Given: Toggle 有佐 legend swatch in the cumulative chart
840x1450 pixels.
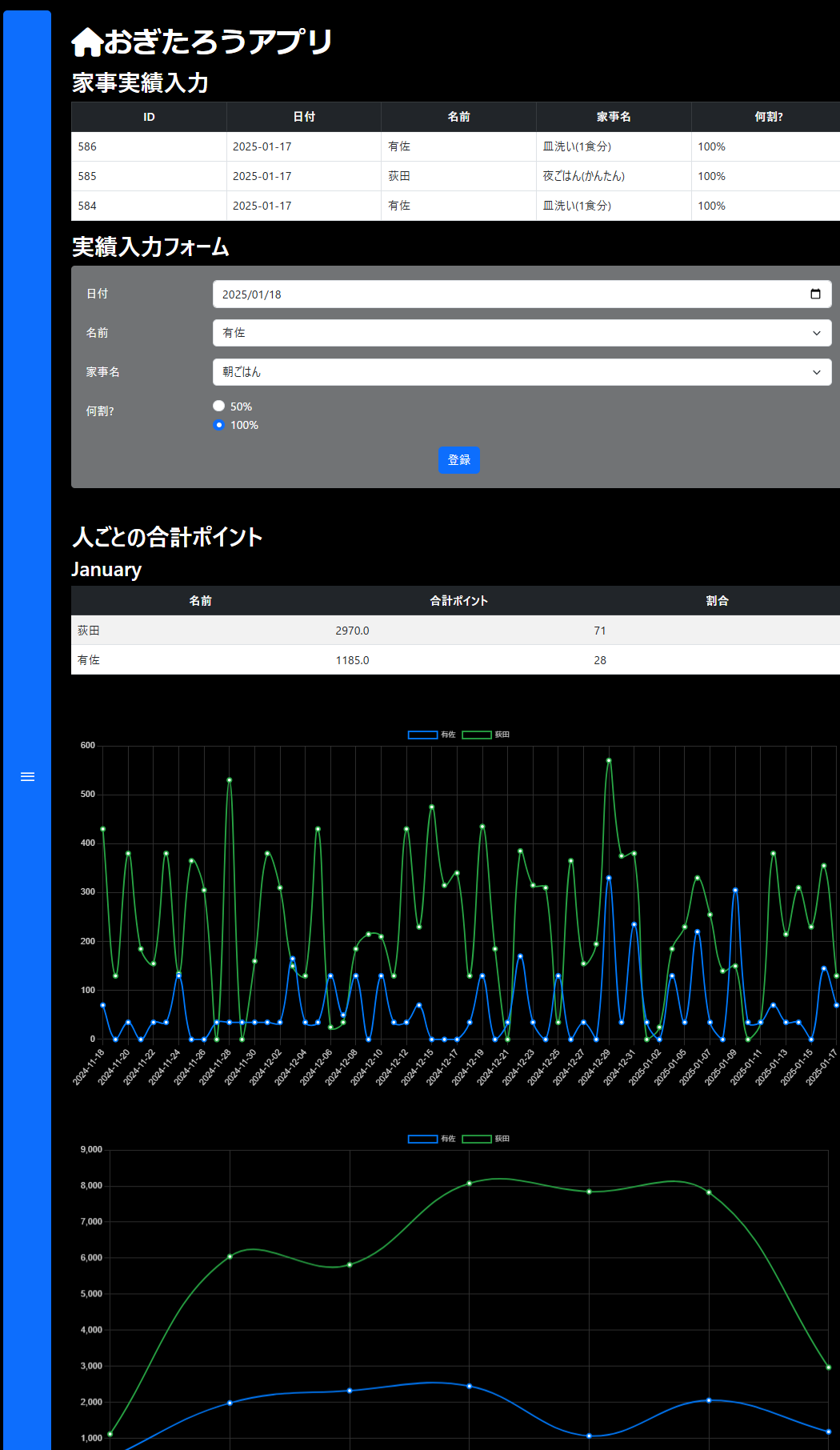Looking at the screenshot, I should (x=422, y=1139).
